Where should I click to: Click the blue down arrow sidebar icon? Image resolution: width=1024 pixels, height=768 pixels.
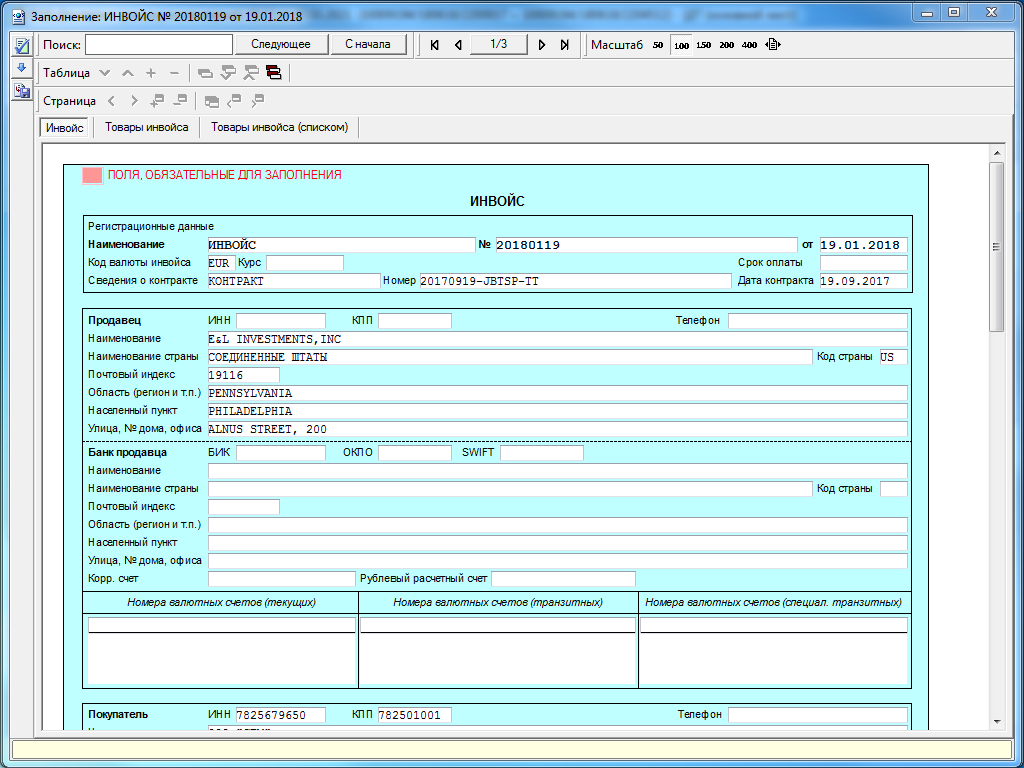click(x=20, y=68)
